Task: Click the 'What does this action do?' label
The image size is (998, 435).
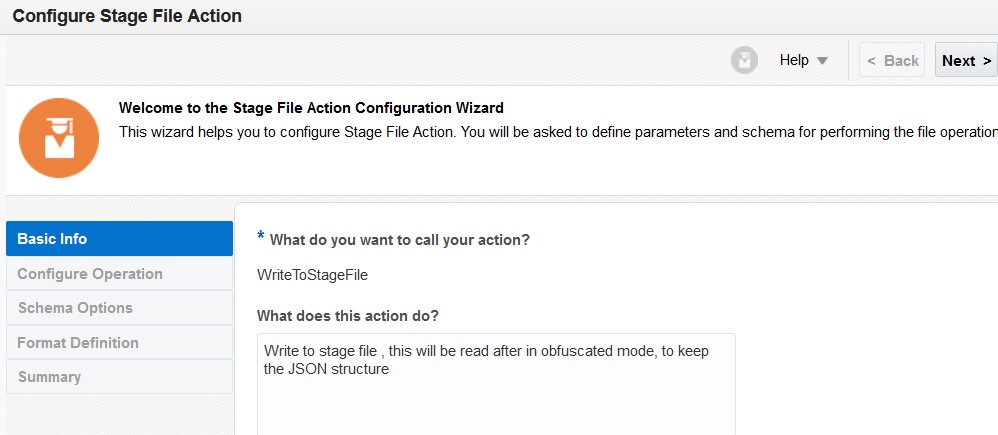Action: pyautogui.click(x=348, y=316)
